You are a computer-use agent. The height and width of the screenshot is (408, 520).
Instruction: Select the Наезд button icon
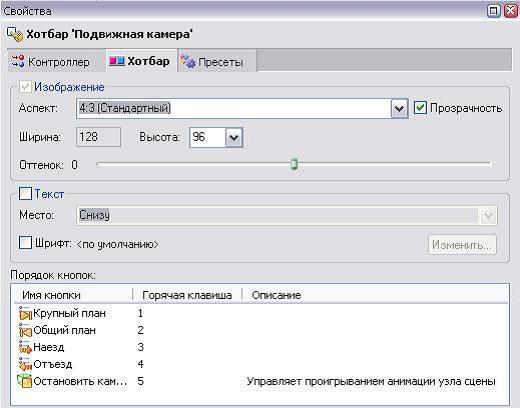(25, 347)
